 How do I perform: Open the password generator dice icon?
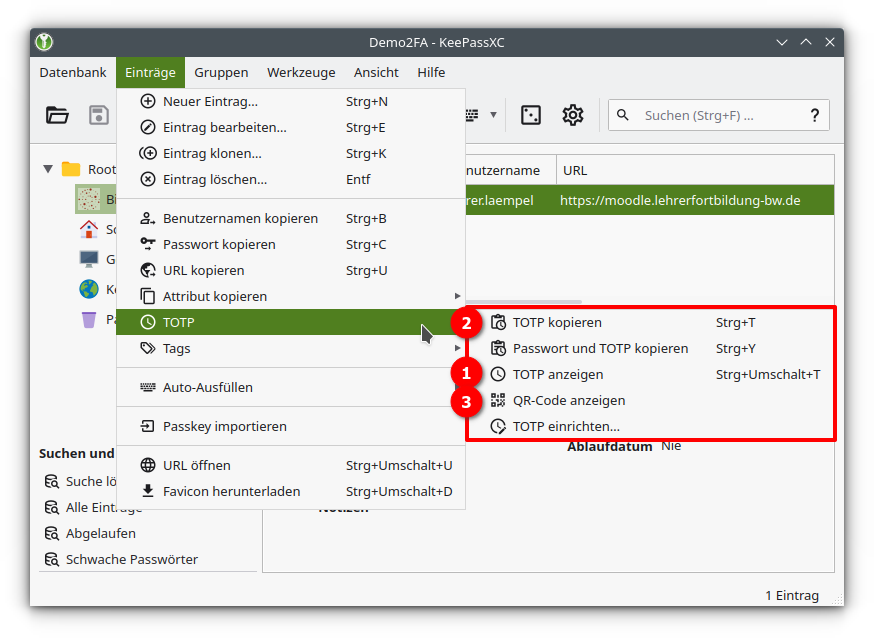pyautogui.click(x=531, y=115)
